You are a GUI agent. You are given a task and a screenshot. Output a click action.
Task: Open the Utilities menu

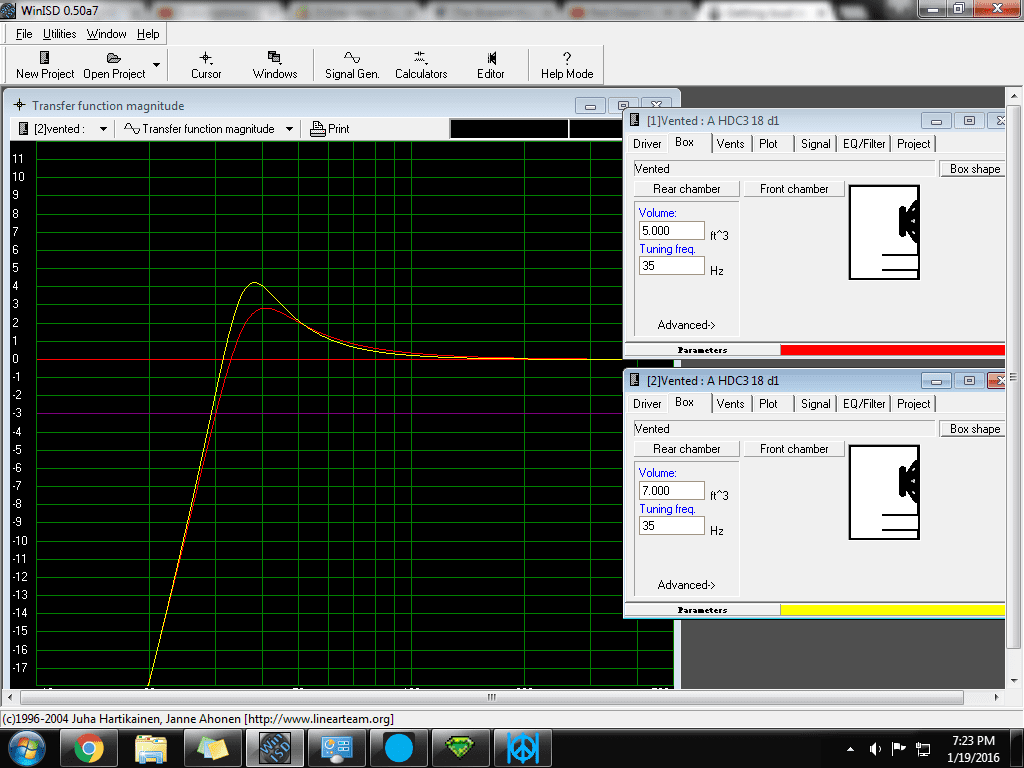pos(60,34)
